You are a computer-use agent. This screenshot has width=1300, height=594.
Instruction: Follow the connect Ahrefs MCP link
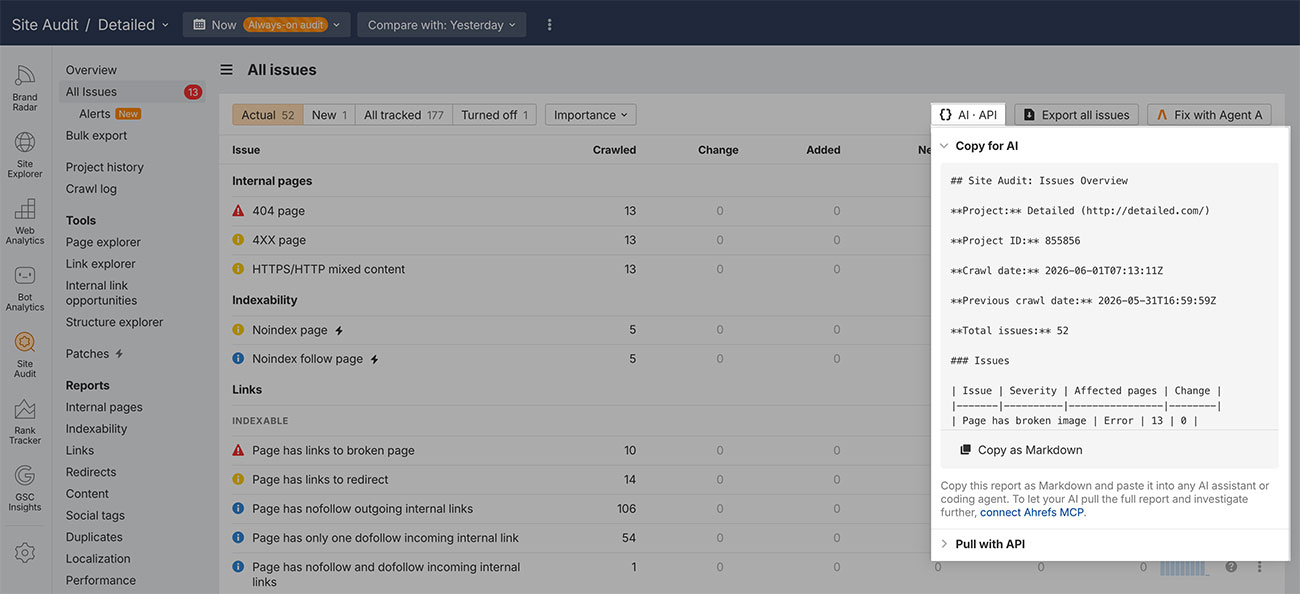[x=1032, y=512]
